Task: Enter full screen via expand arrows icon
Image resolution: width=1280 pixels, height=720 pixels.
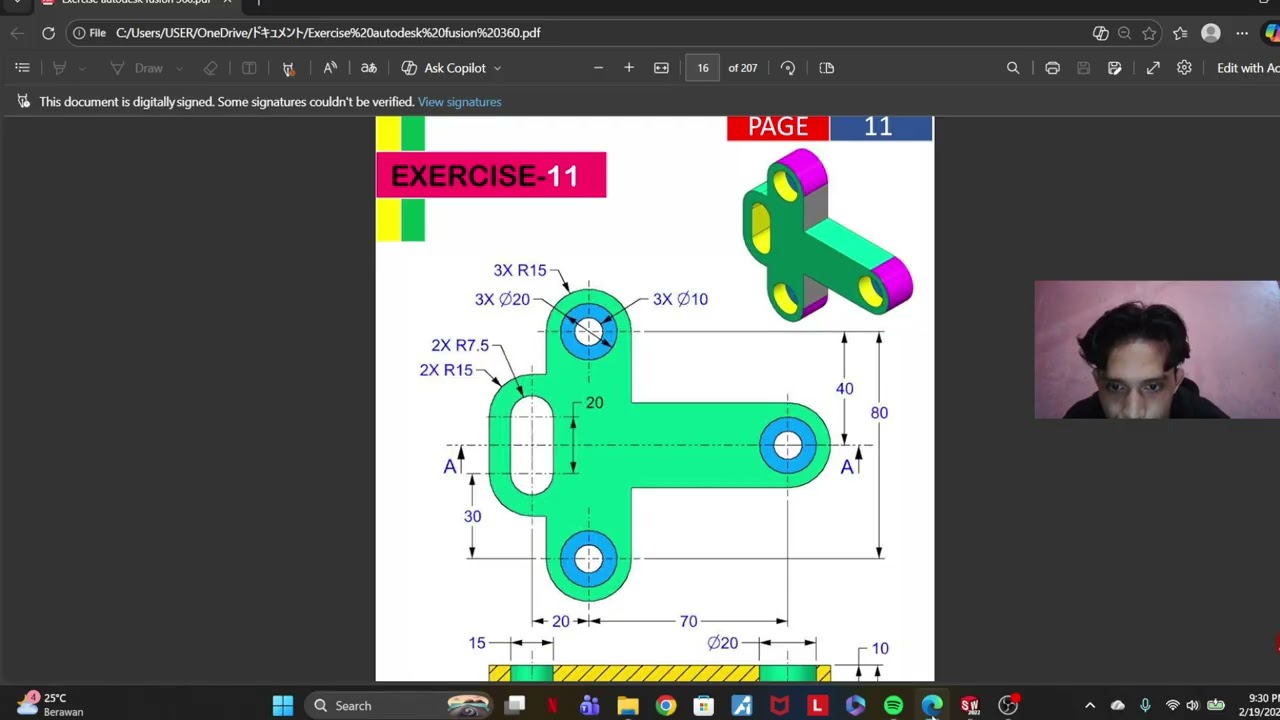Action: coord(1153,68)
